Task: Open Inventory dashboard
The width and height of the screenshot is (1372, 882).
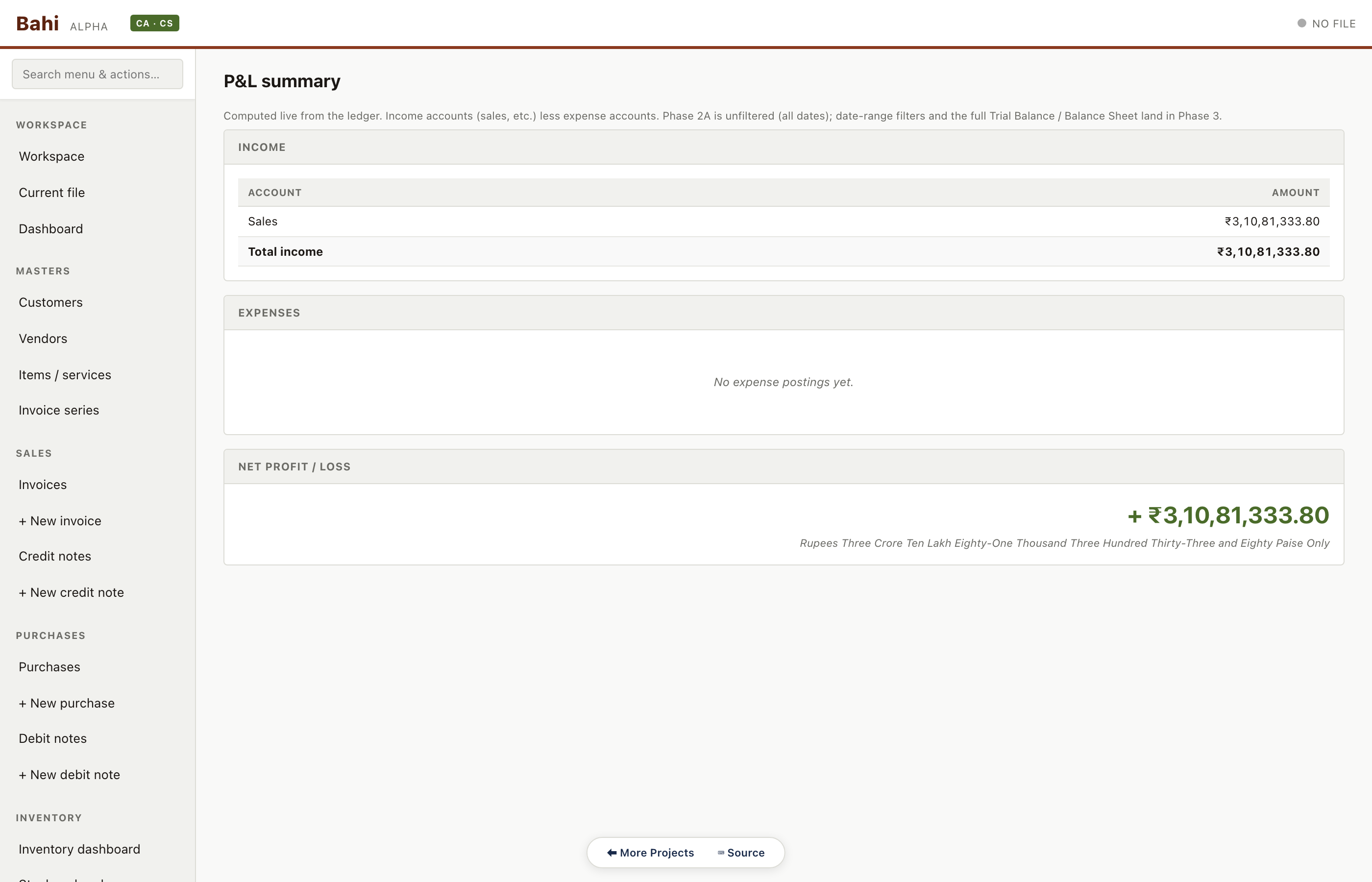Action: tap(79, 849)
